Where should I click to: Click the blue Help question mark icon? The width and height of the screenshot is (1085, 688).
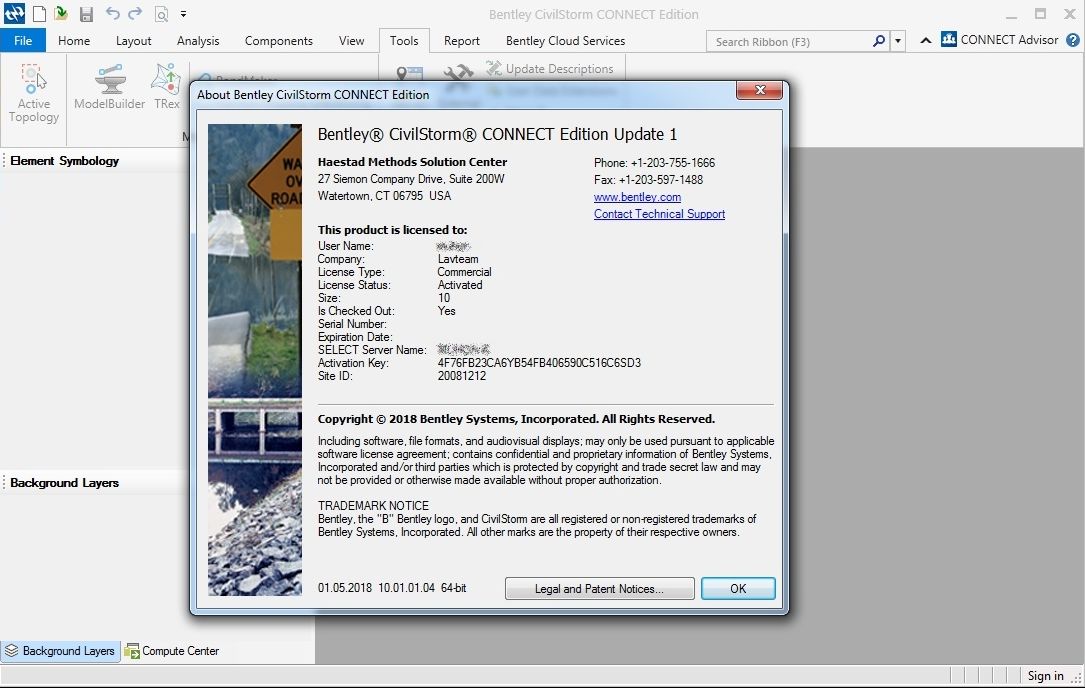(x=1073, y=41)
